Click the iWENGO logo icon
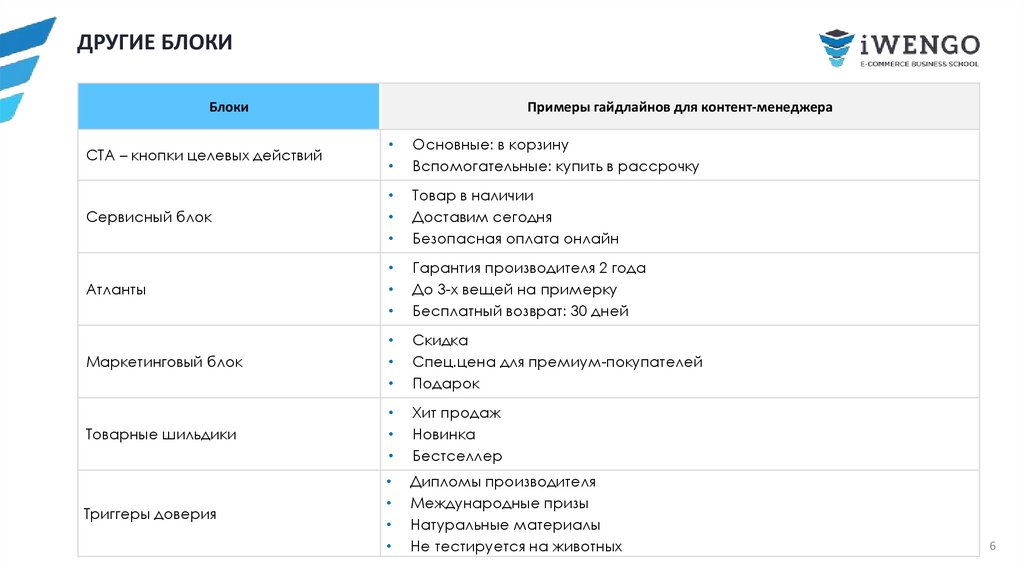Viewport: 1024px width, 574px height. coord(836,48)
